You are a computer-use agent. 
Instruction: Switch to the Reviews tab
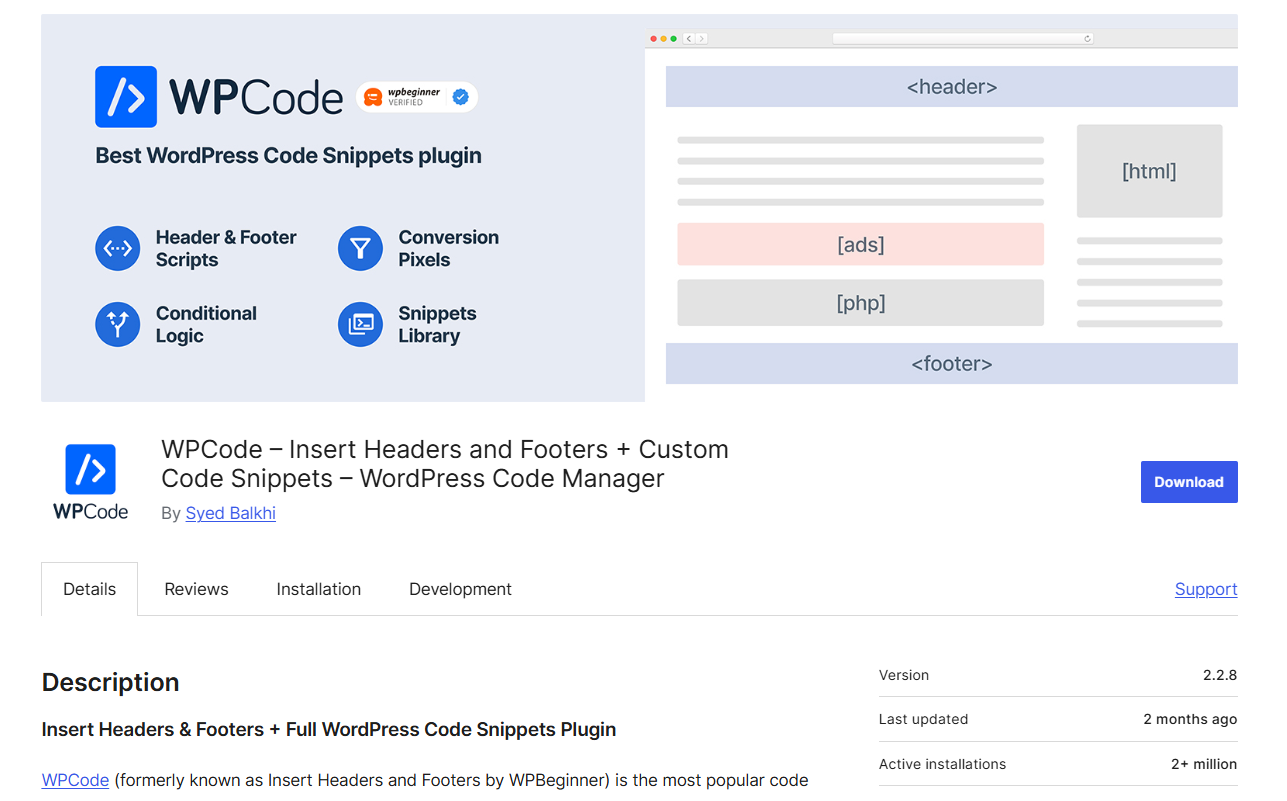pos(196,589)
